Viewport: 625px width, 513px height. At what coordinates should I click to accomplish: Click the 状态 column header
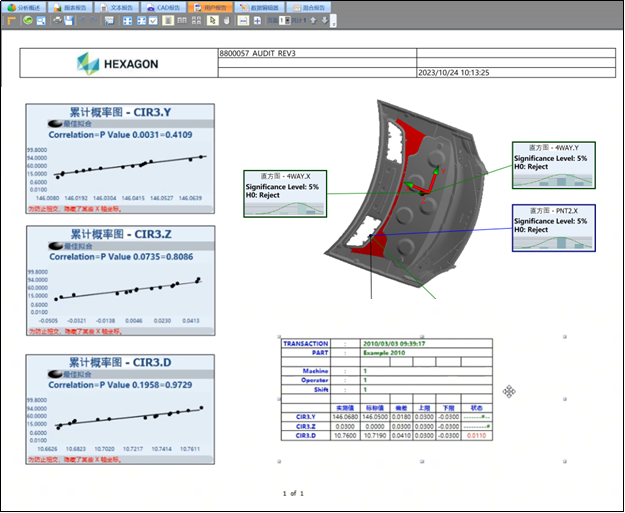476,408
